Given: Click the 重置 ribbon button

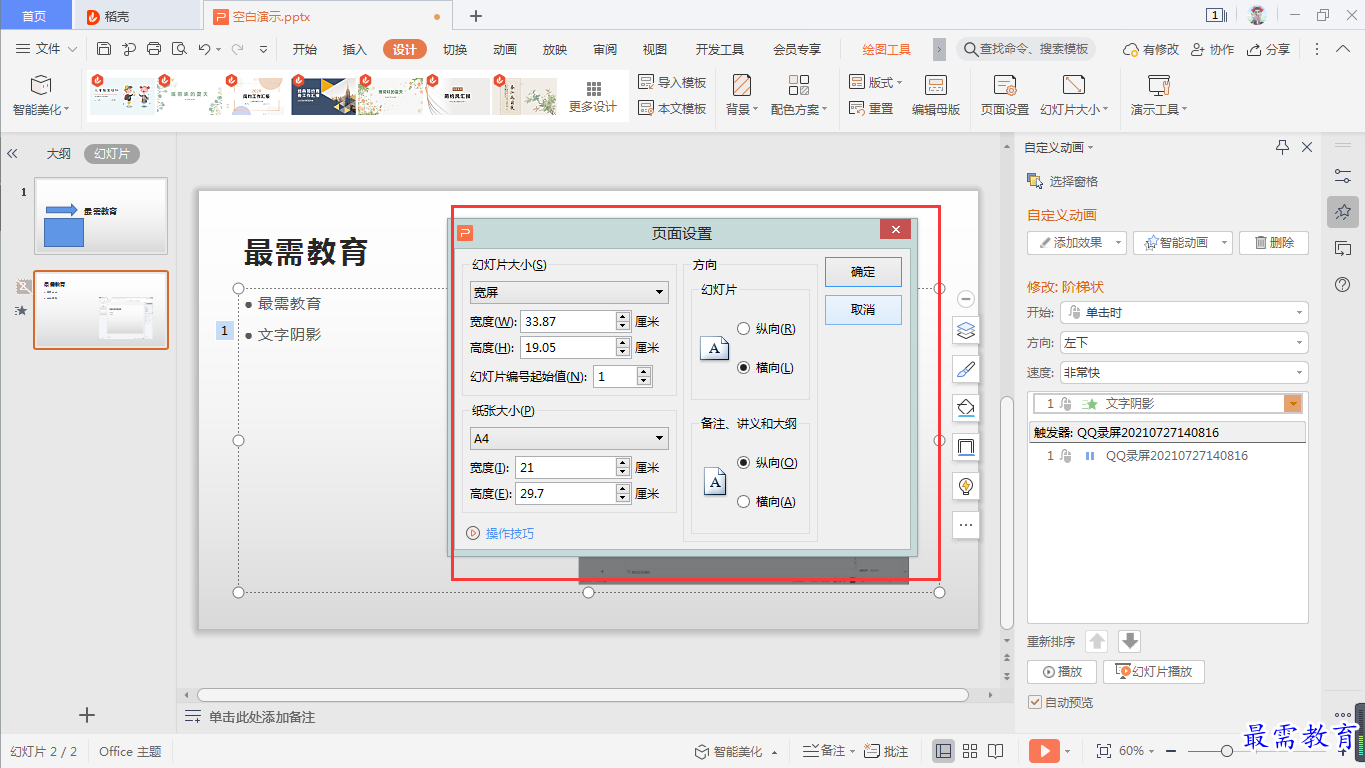Looking at the screenshot, I should (871, 108).
